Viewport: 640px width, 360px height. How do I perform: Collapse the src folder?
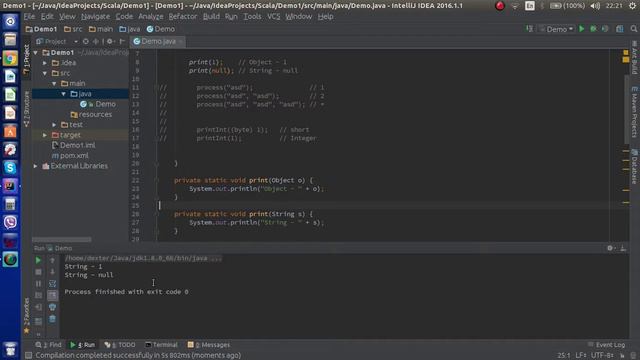click(45, 73)
